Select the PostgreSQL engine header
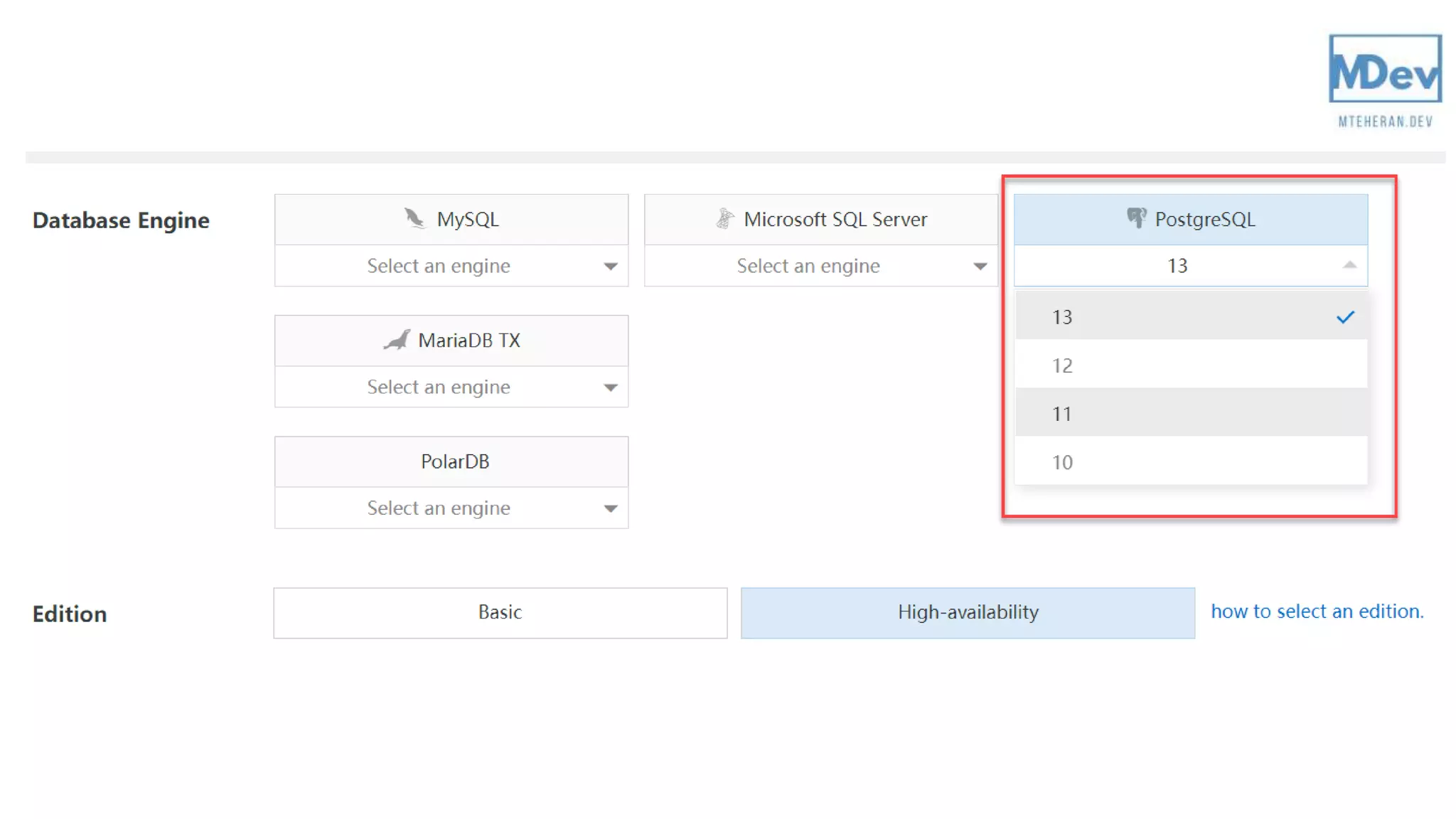 pyautogui.click(x=1191, y=220)
